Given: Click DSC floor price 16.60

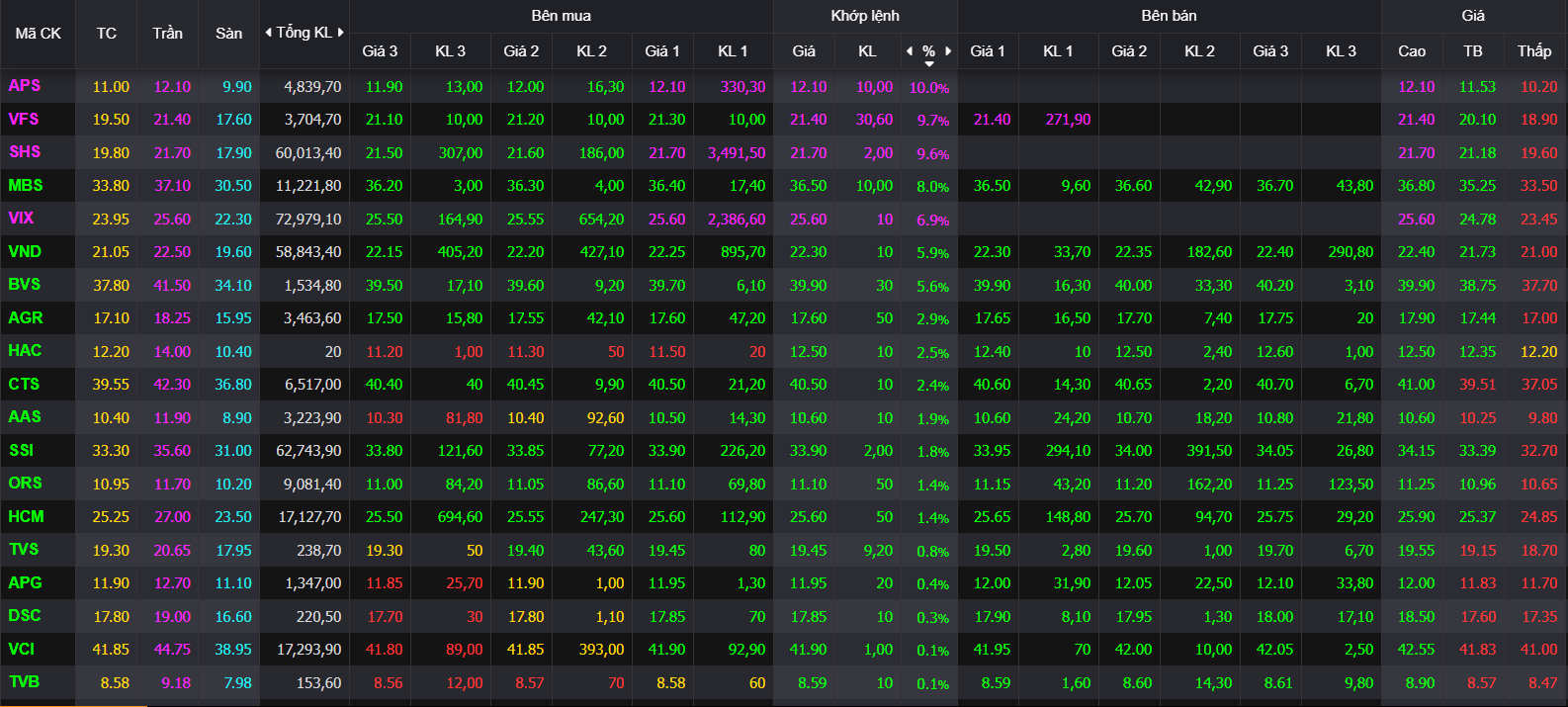Looking at the screenshot, I should pos(233,617).
